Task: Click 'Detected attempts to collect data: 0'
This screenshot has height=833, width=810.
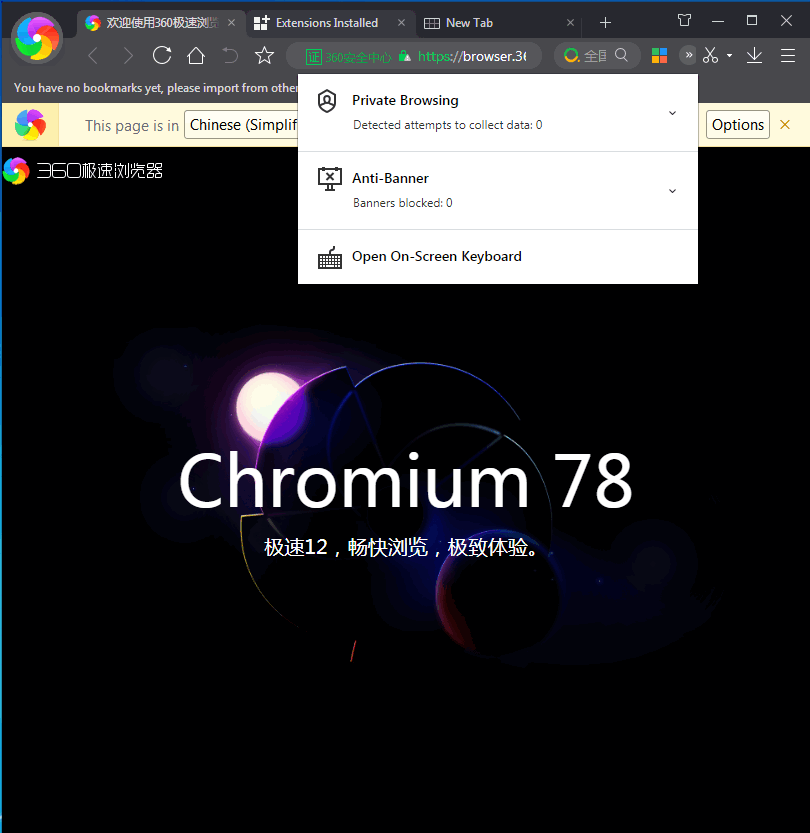Action: [447, 125]
